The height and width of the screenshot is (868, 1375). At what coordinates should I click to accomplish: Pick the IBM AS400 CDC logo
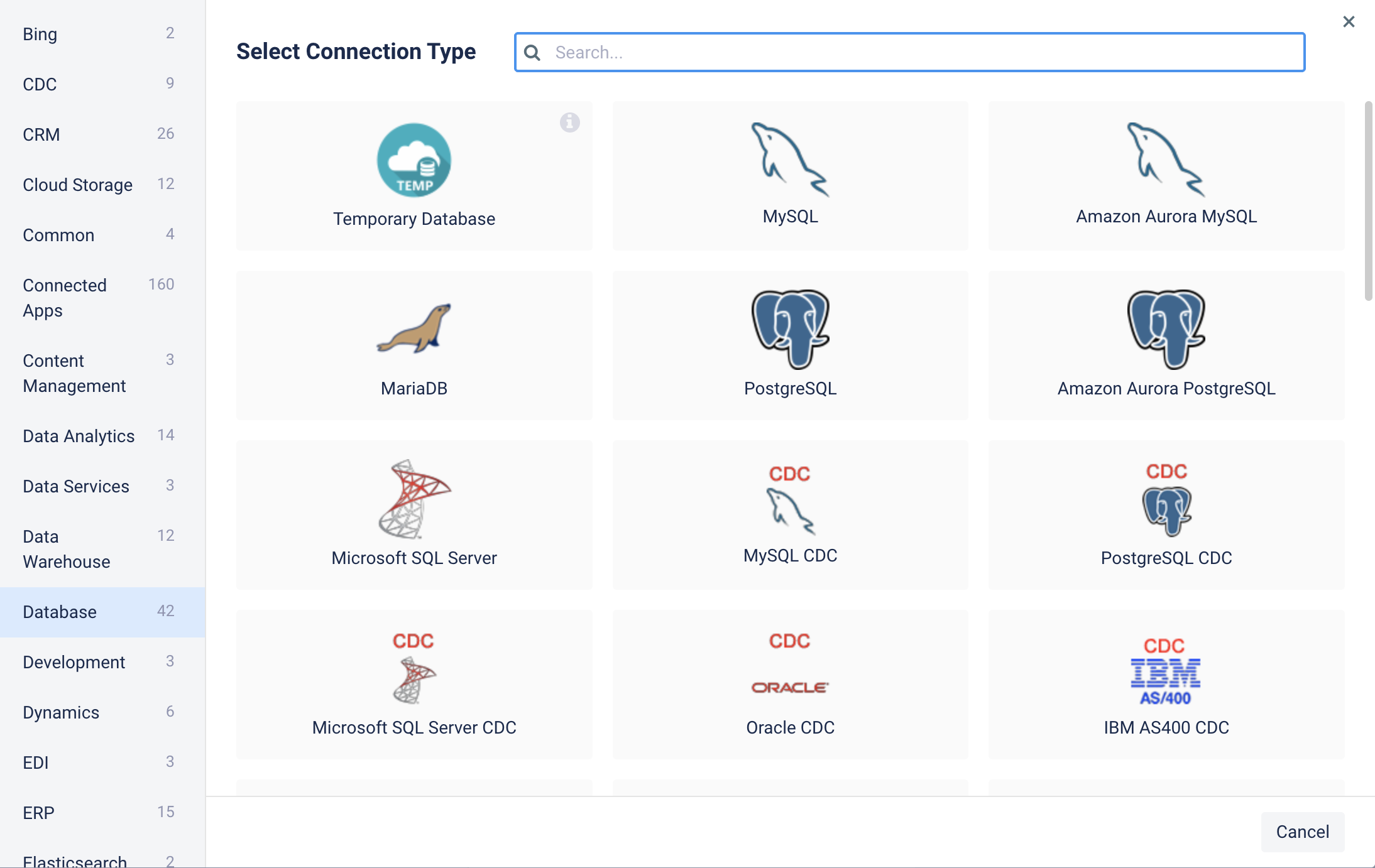click(x=1166, y=671)
